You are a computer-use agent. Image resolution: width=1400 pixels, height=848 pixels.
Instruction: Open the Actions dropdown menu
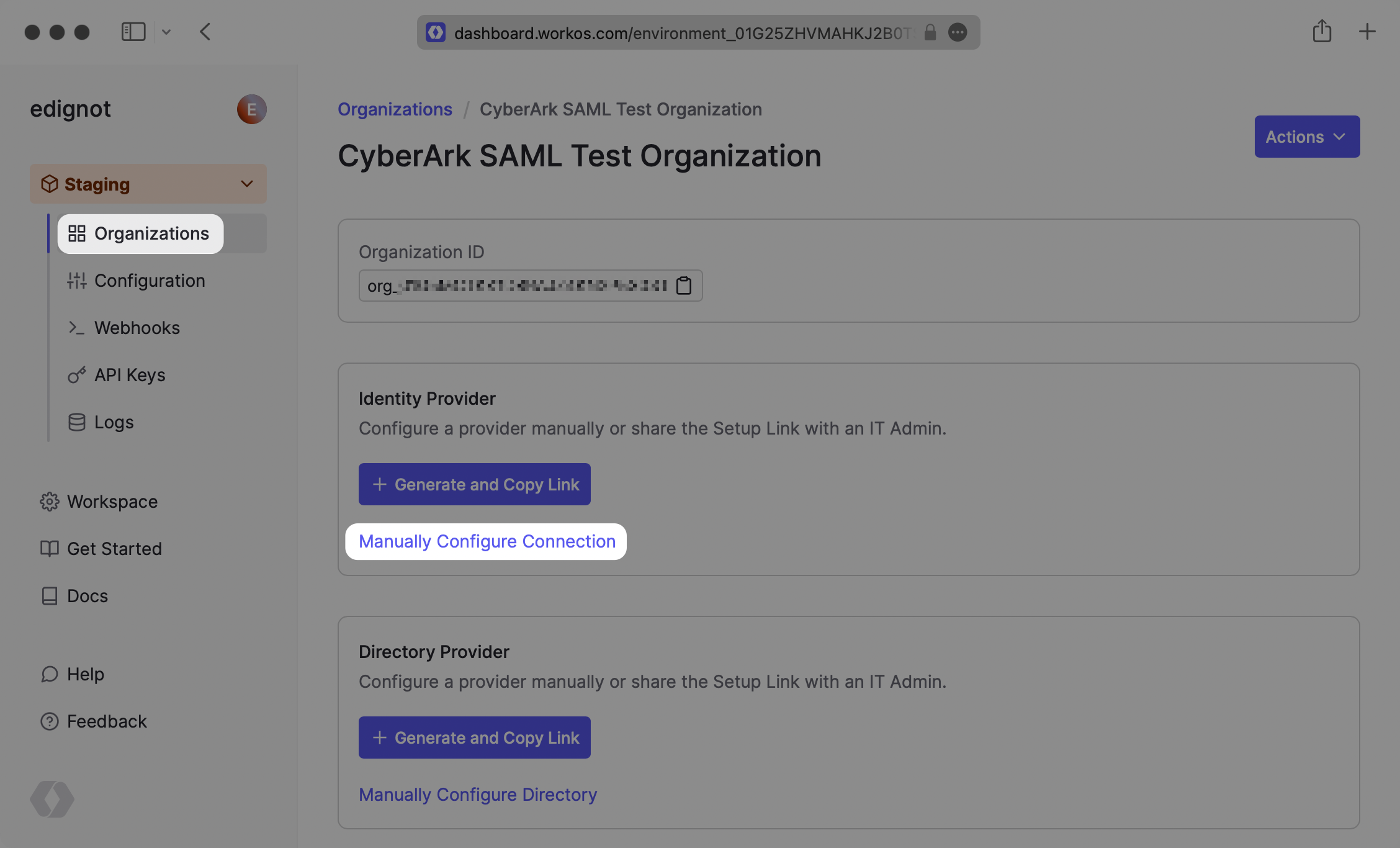coord(1307,137)
